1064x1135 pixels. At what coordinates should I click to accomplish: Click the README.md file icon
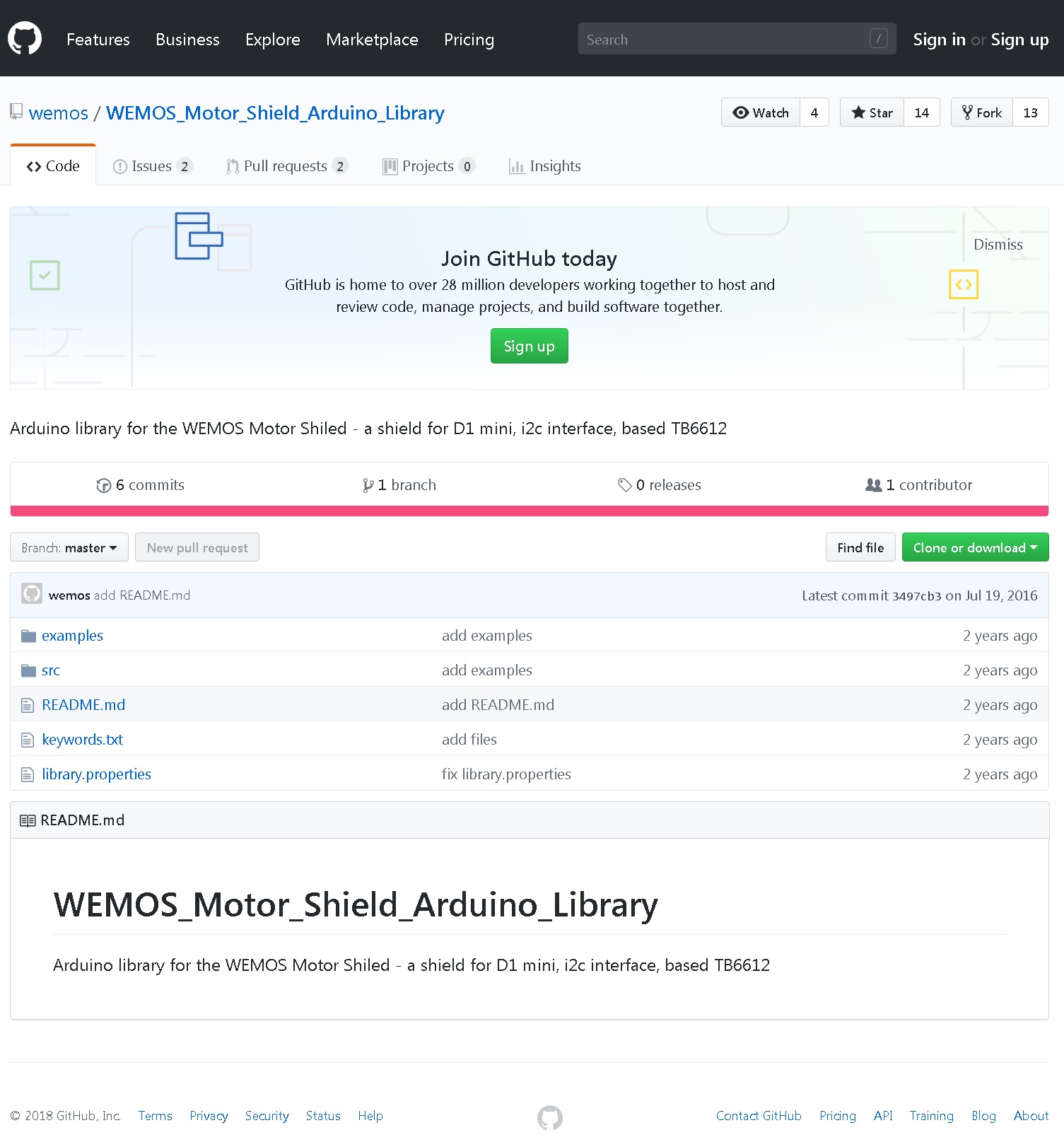pos(28,705)
